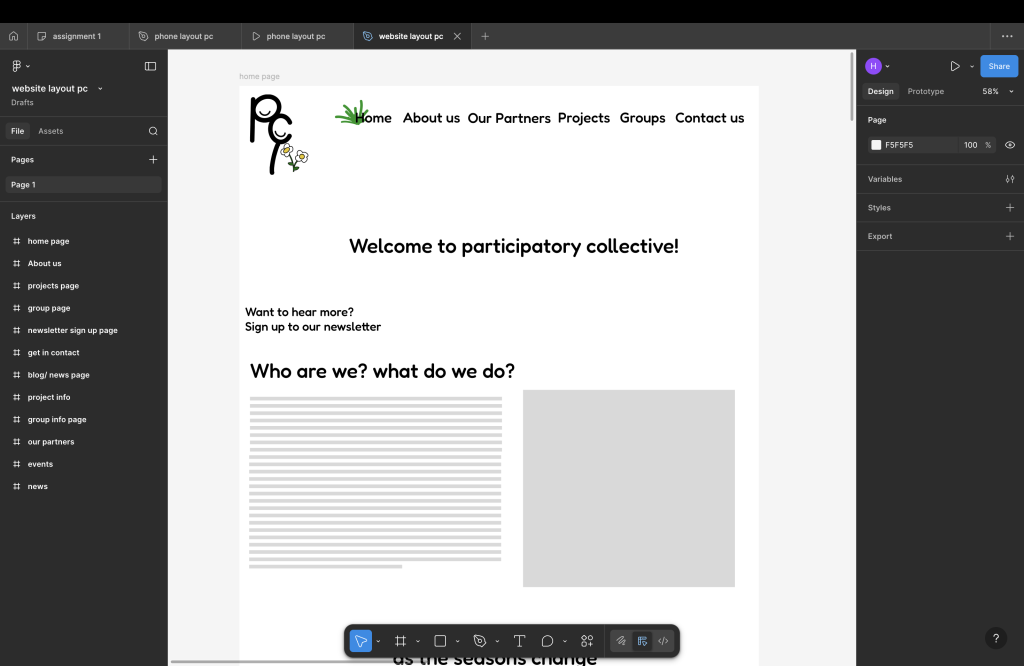Add a new page with the plus icon
This screenshot has height=666, width=1024.
coord(153,159)
